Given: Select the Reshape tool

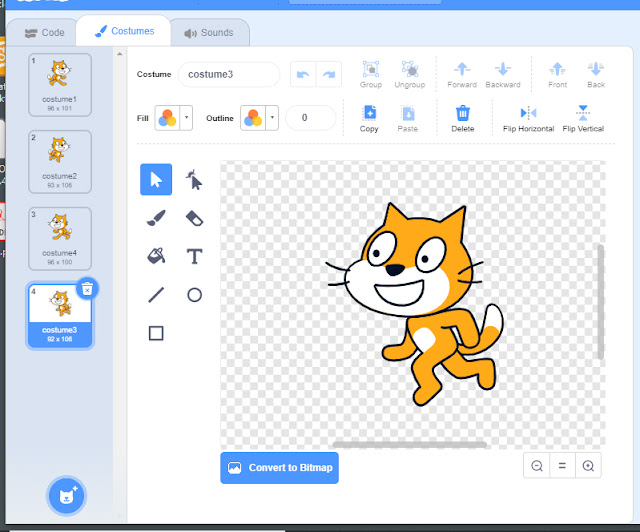Looking at the screenshot, I should 194,180.
